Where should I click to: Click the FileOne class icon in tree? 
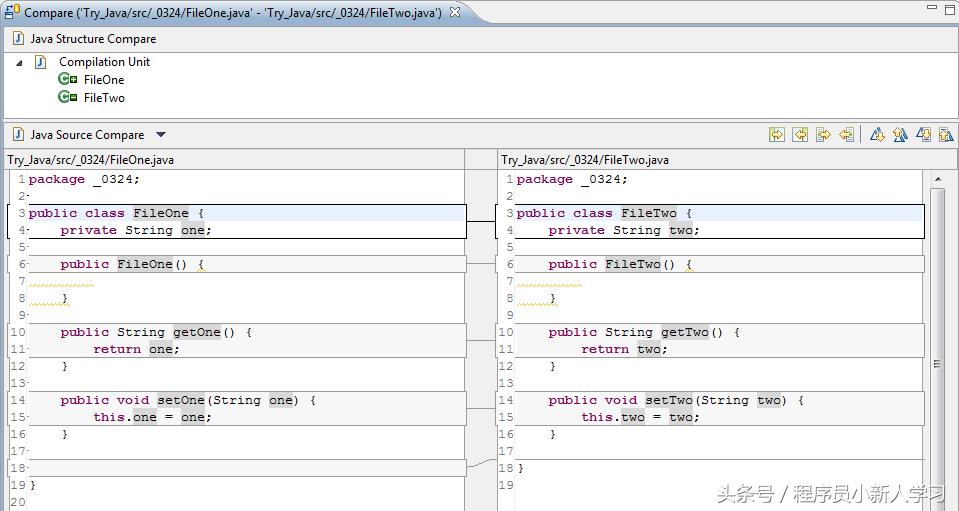click(x=67, y=79)
